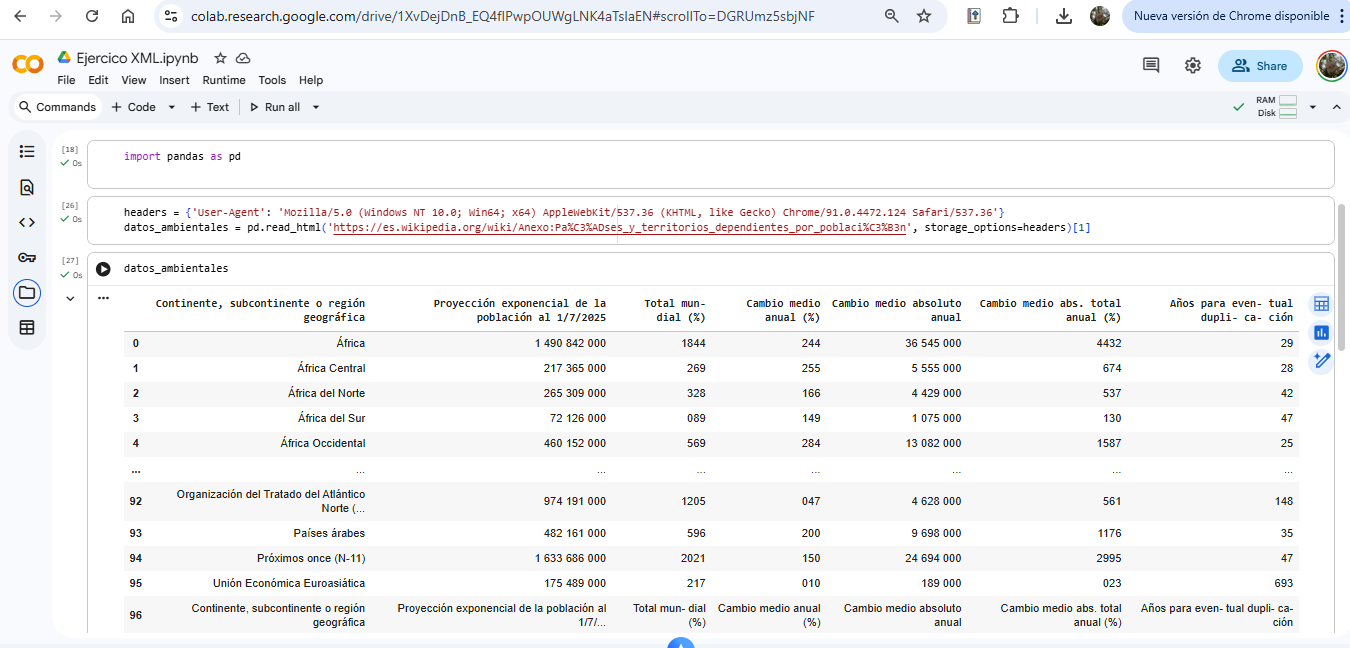1350x648 pixels.
Task: Click the Share button
Action: coord(1259,66)
